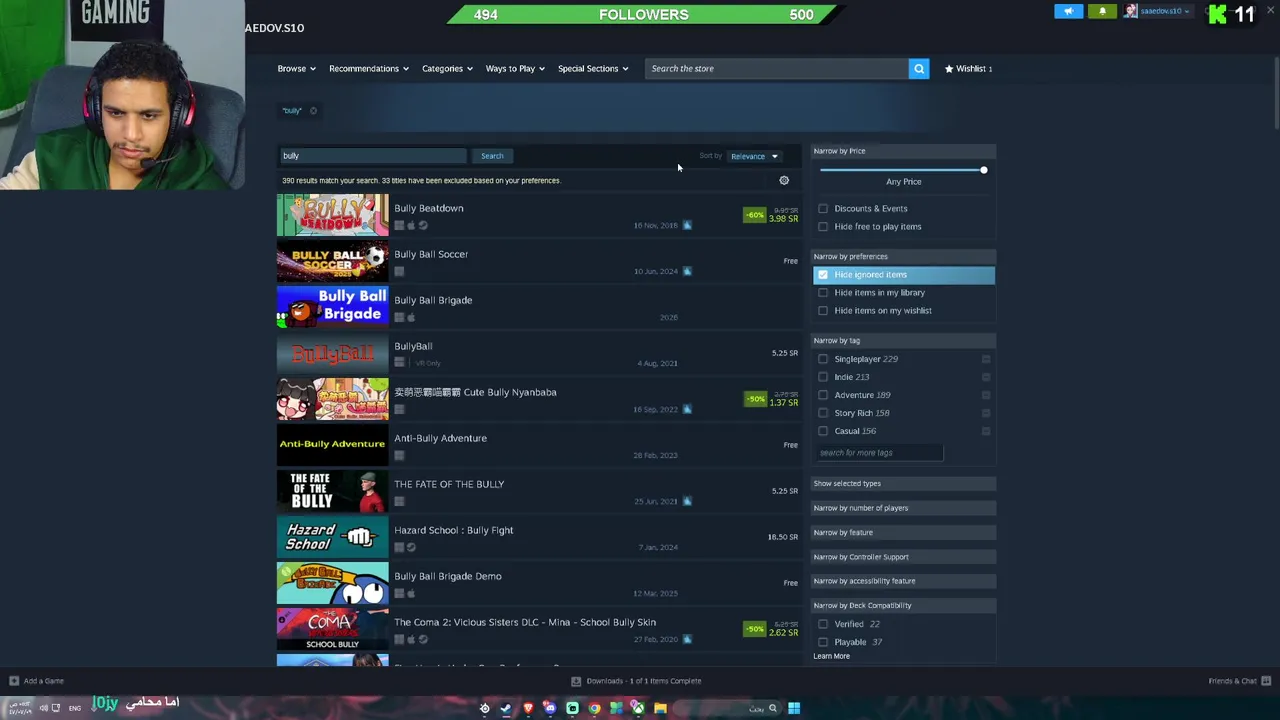
Task: Check Hide items in my library
Action: (823, 293)
